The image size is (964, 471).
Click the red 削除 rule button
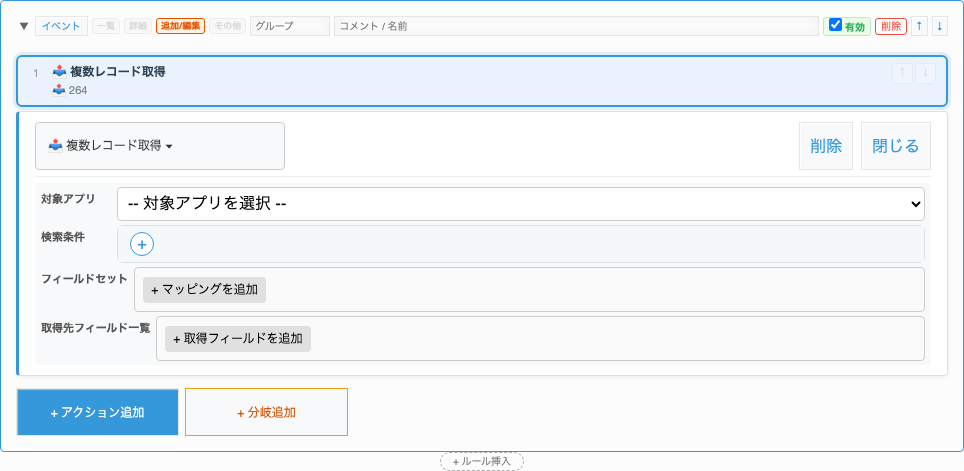pos(891,26)
